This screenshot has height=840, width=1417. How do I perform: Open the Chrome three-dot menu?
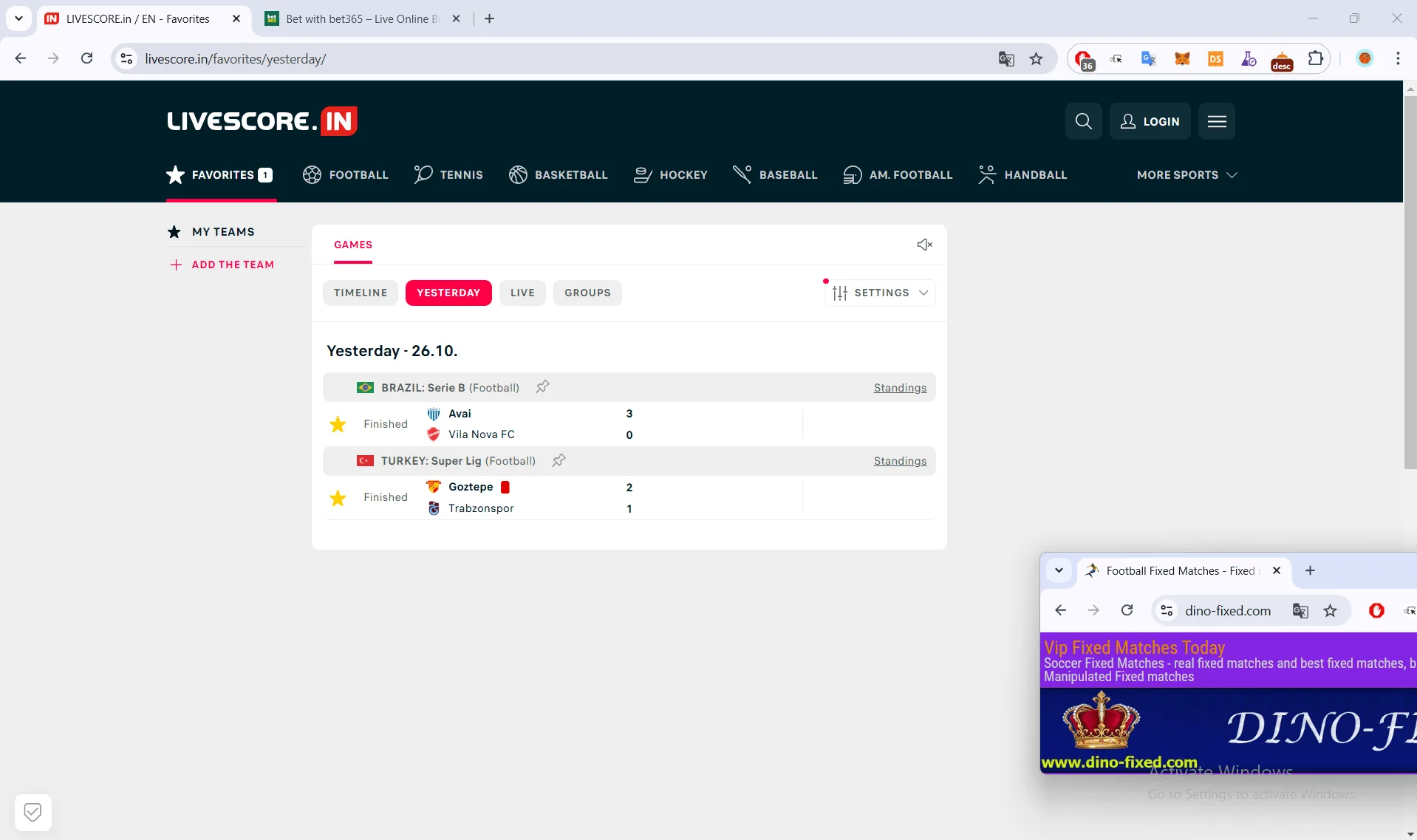(1398, 58)
